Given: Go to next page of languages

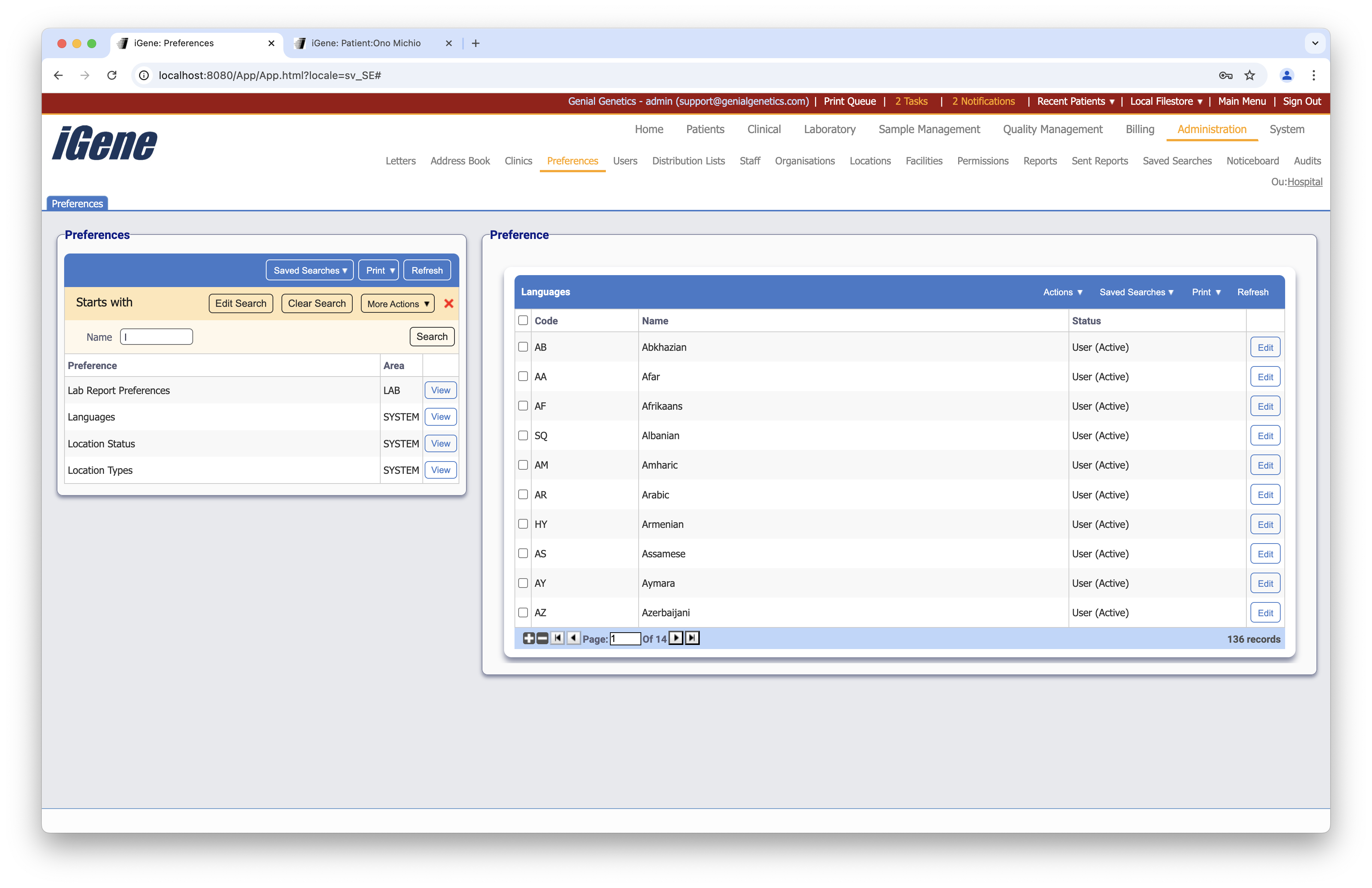Looking at the screenshot, I should (676, 638).
